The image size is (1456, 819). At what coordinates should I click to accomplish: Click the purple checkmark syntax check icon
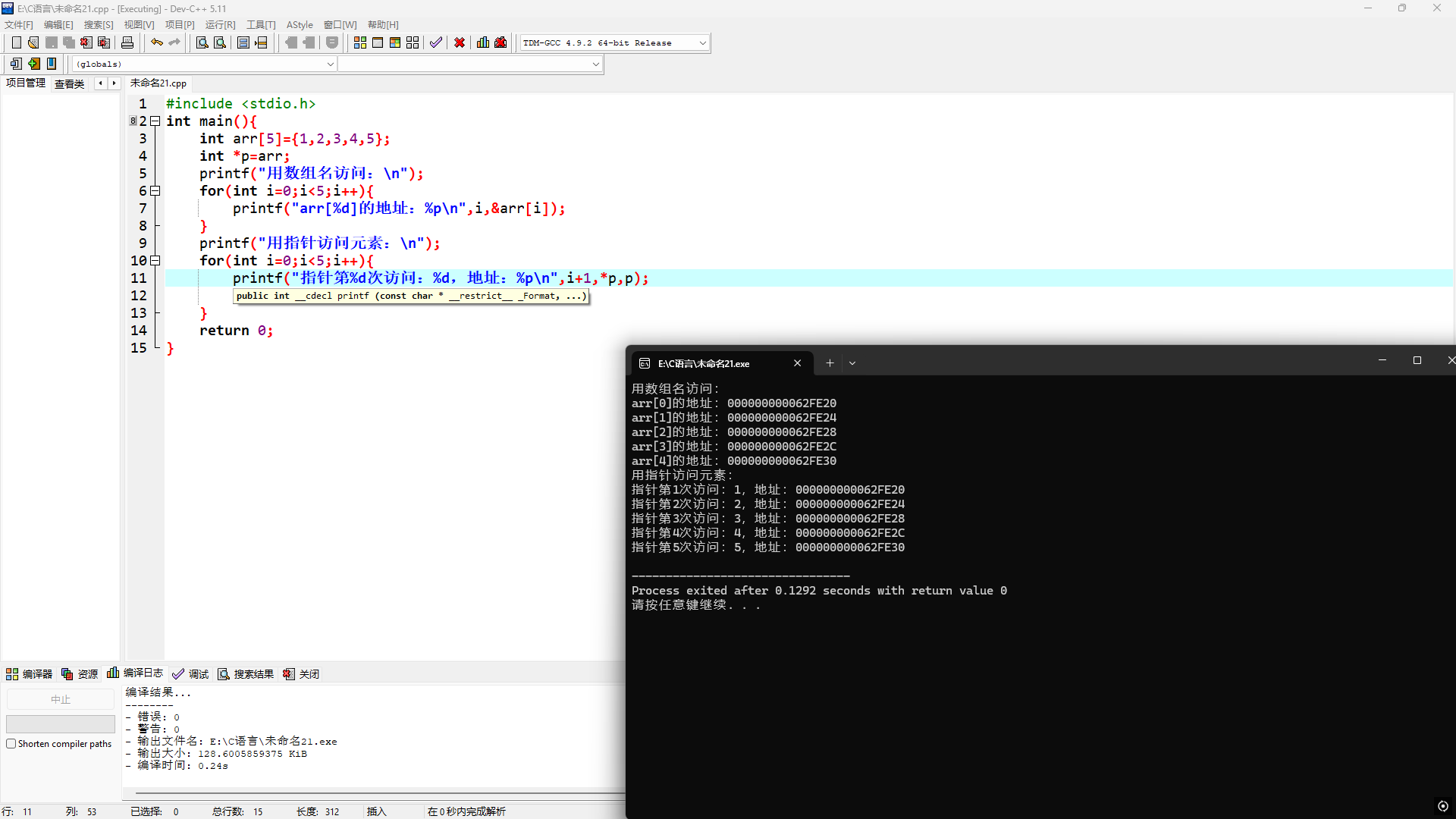(x=435, y=42)
